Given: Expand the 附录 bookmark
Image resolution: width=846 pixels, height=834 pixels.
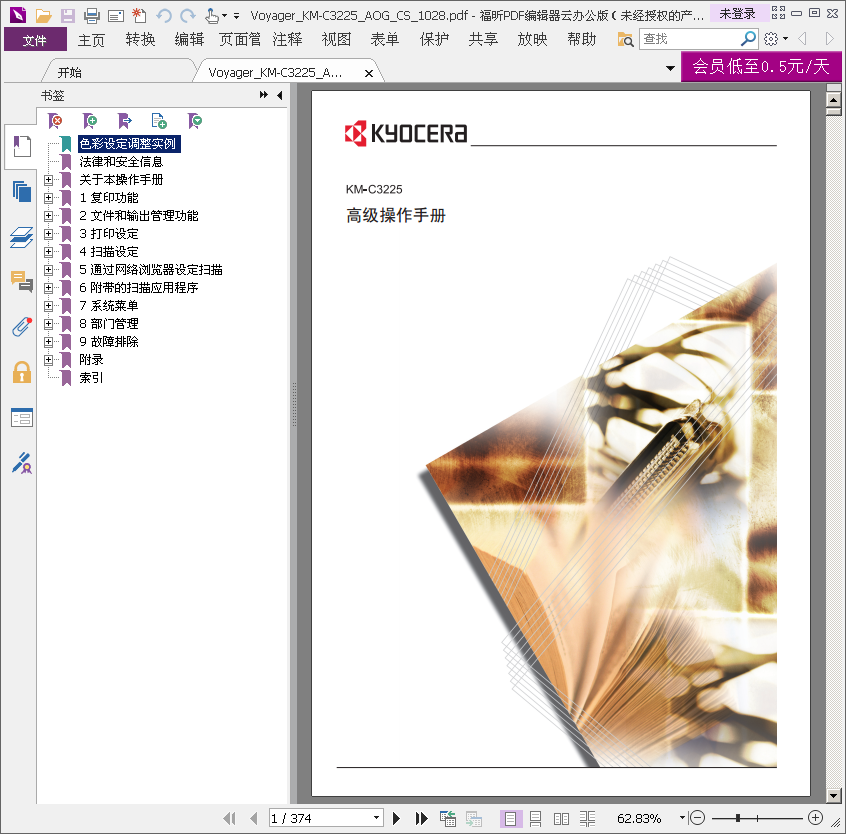Looking at the screenshot, I should [x=49, y=360].
